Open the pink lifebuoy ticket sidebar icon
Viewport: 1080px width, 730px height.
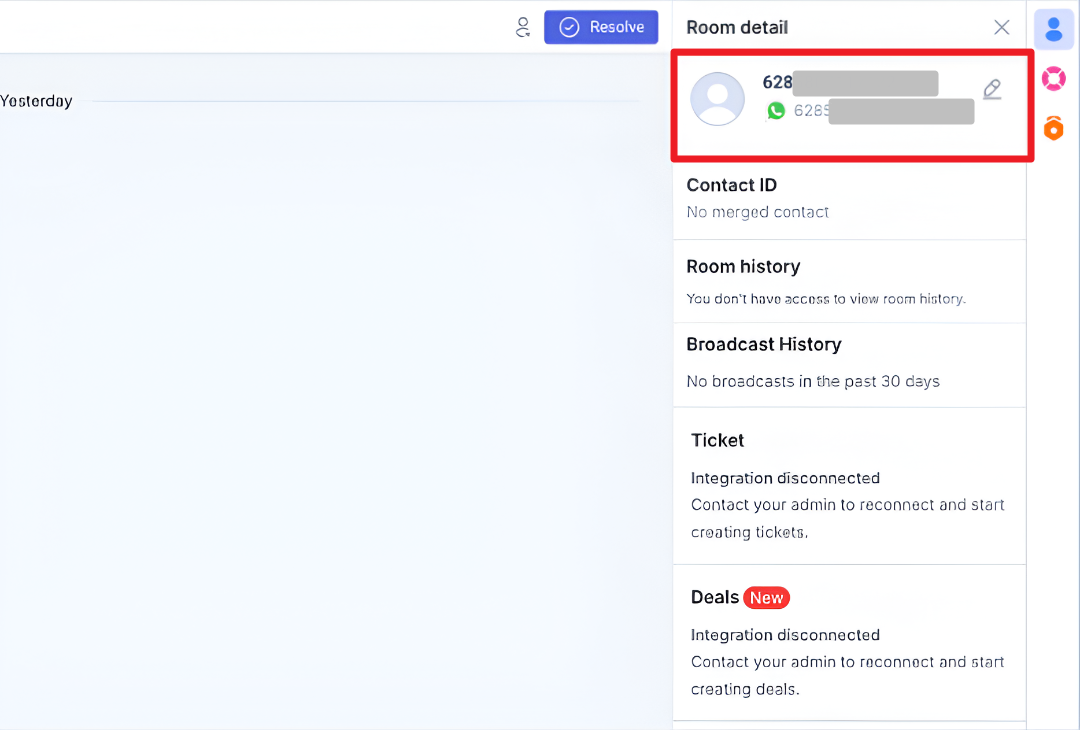coord(1053,78)
